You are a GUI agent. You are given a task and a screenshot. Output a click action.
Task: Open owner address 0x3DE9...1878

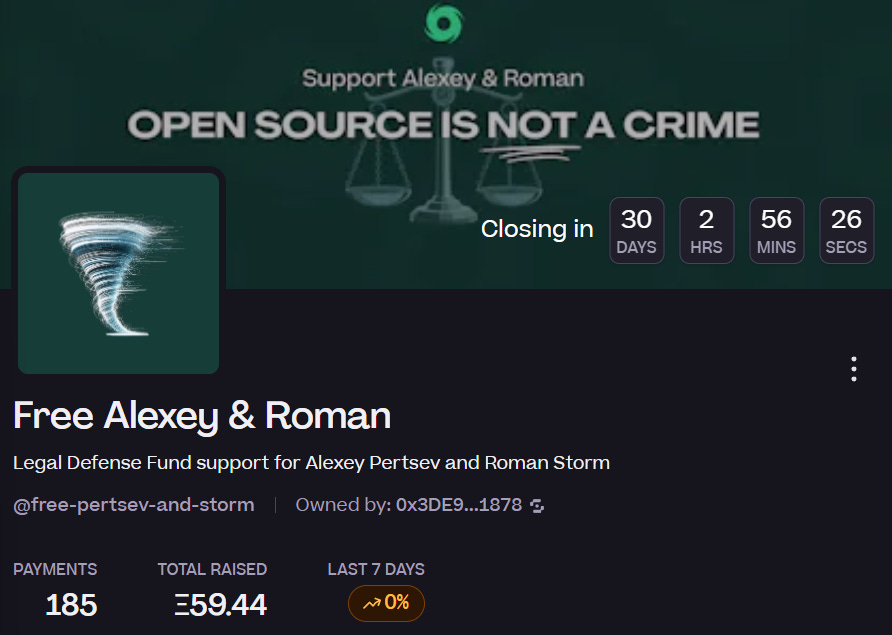point(459,505)
